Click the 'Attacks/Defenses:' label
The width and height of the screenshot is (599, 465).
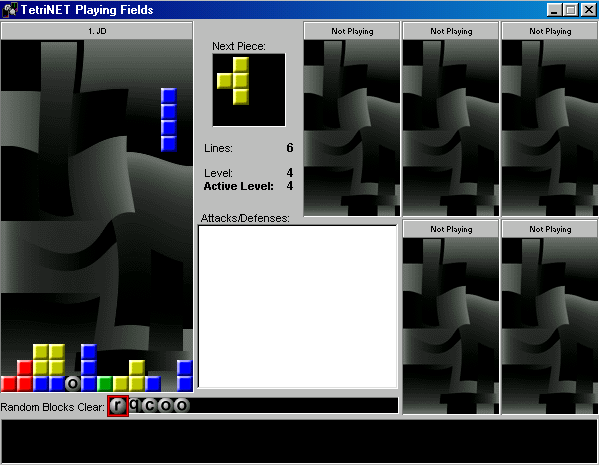tap(245, 218)
